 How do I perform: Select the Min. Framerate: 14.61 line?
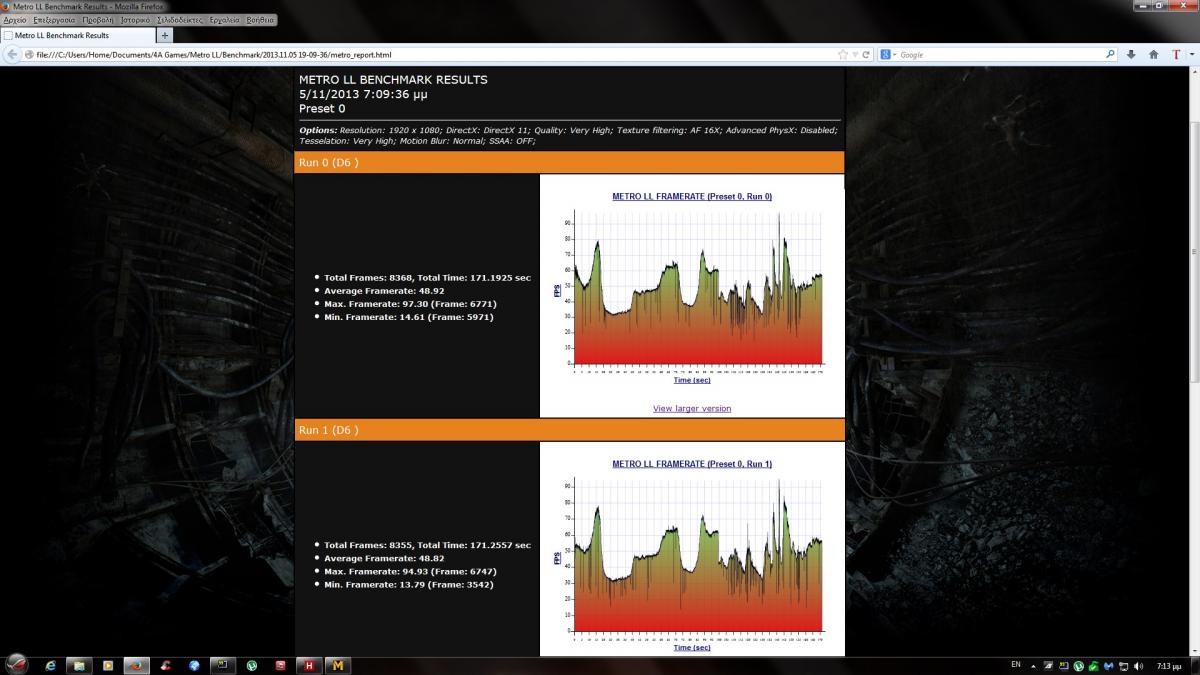click(x=408, y=317)
